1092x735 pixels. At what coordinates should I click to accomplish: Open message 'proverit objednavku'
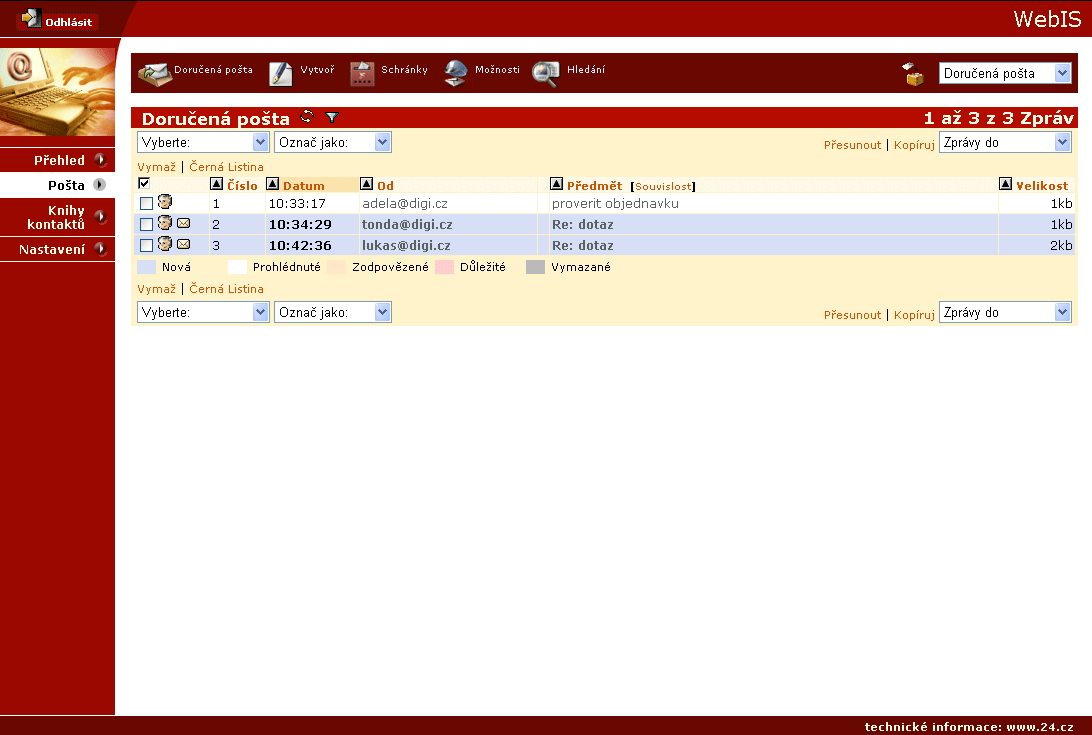point(615,203)
